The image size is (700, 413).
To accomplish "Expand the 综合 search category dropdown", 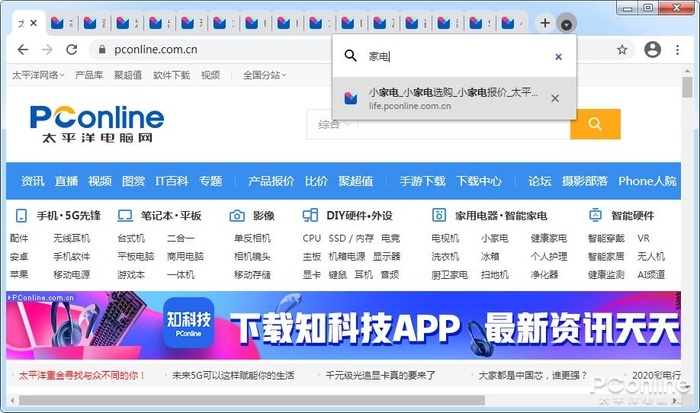I will tap(334, 125).
